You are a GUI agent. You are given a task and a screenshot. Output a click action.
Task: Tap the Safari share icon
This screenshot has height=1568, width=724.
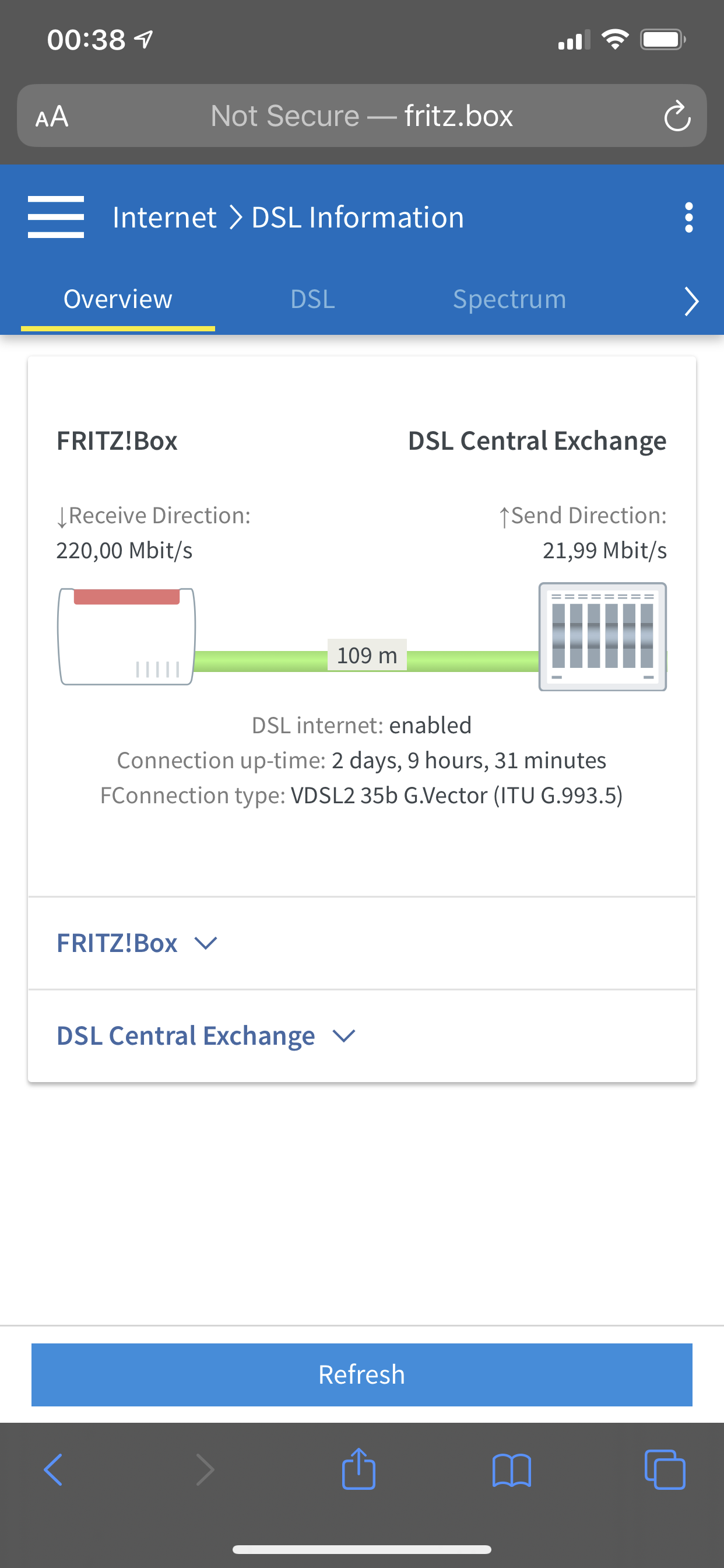(359, 1469)
